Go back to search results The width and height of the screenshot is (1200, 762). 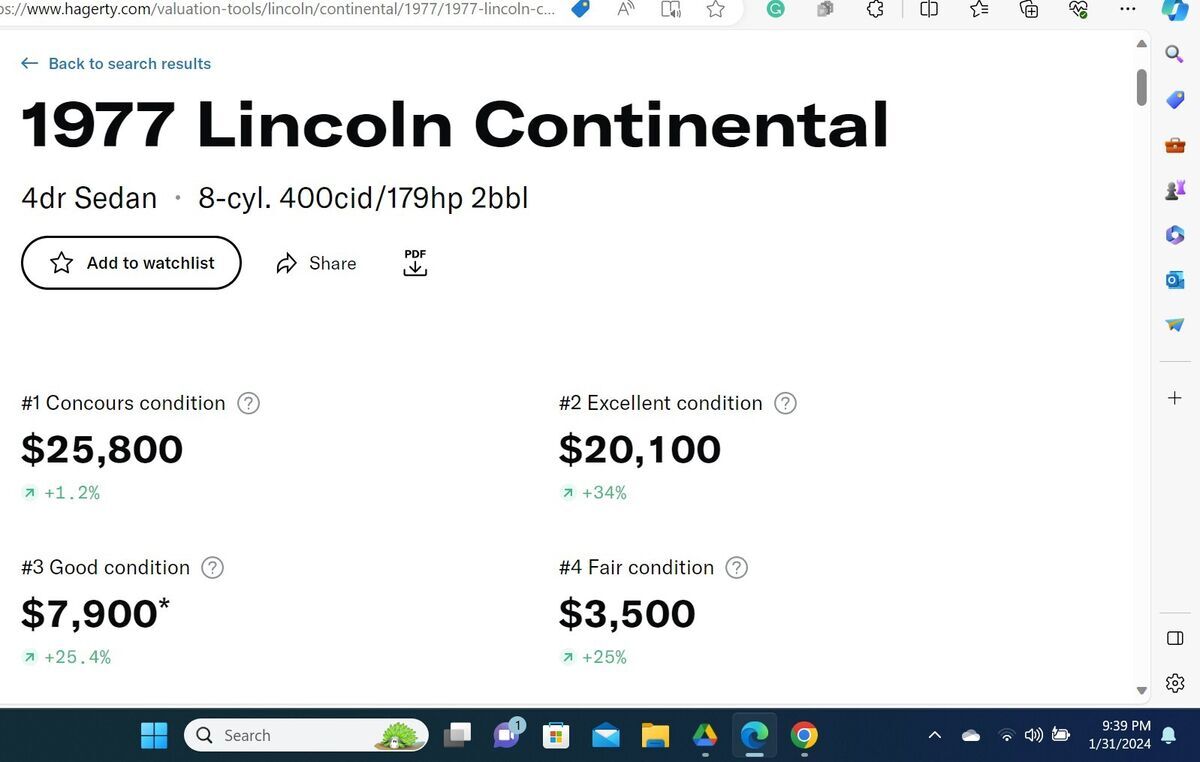pos(116,63)
